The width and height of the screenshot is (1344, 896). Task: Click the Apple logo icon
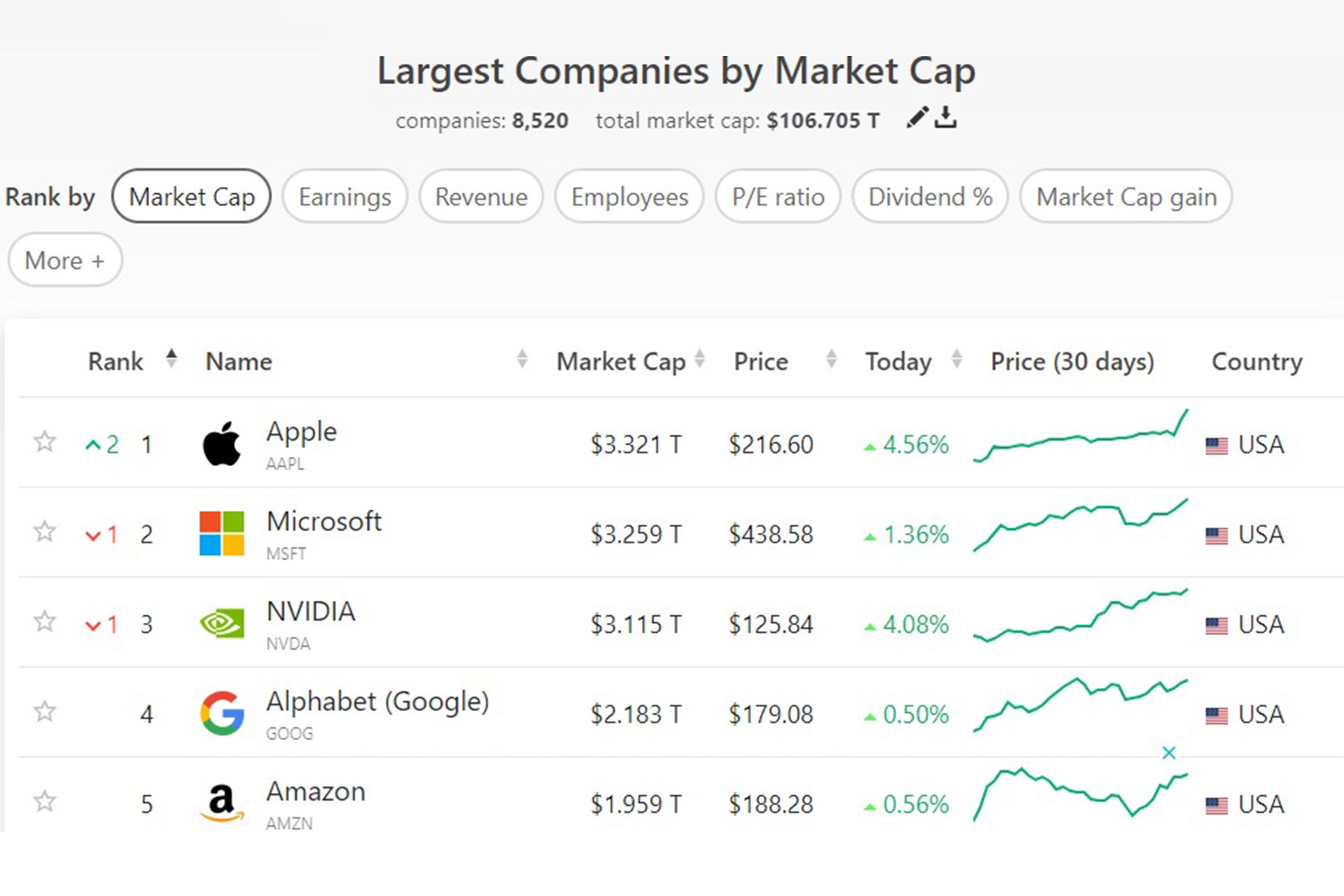click(222, 444)
